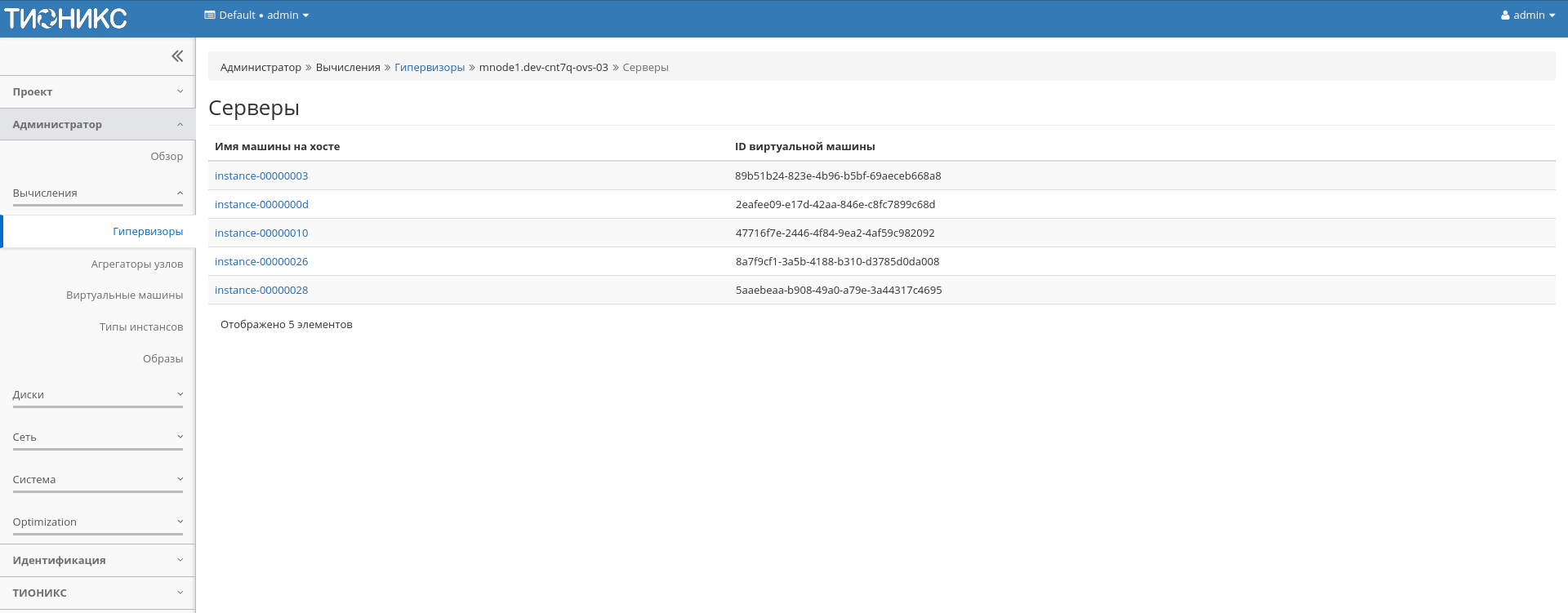Viewport: 1568px width, 613px height.
Task: Open instance-00000026 link
Action: (261, 262)
